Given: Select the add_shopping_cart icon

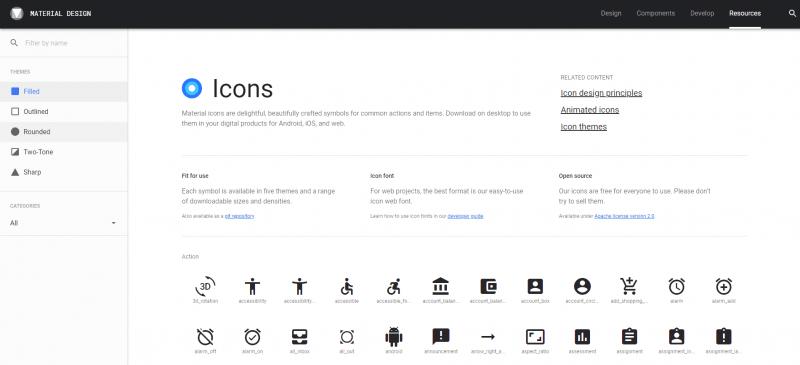Looking at the screenshot, I should coord(629,286).
